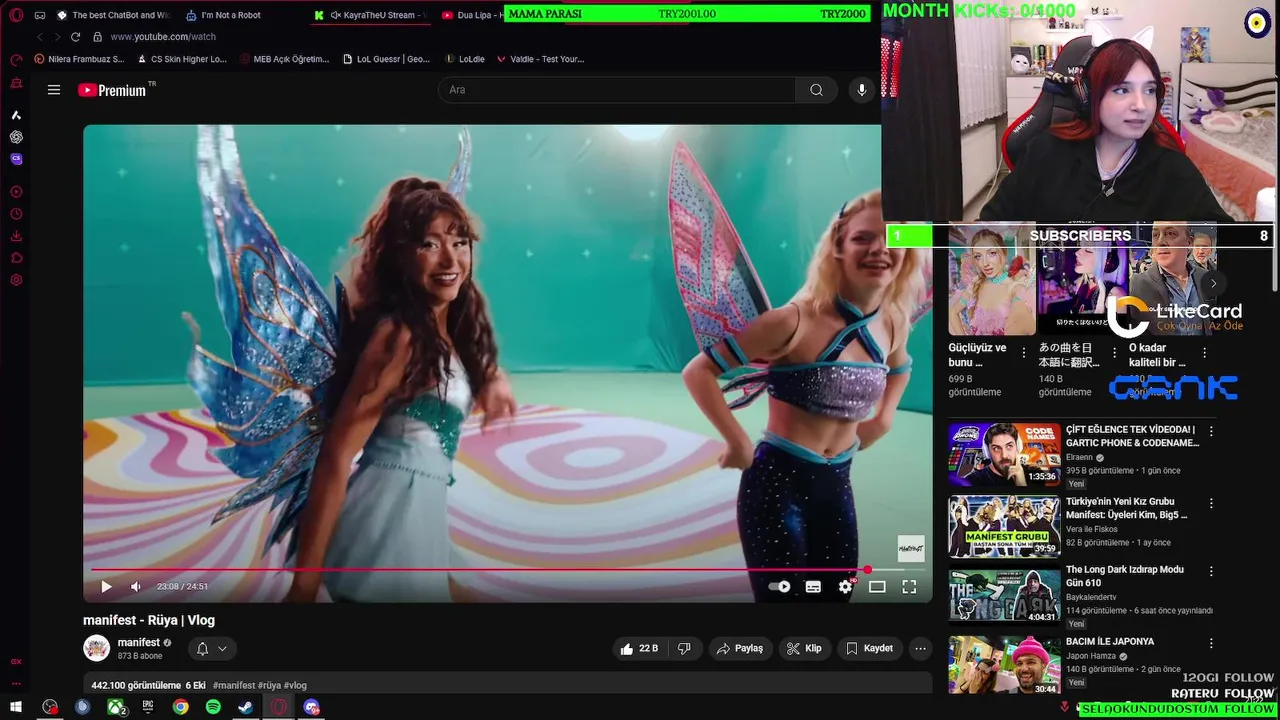
Task: Toggle subtitles in the video player
Action: [813, 587]
